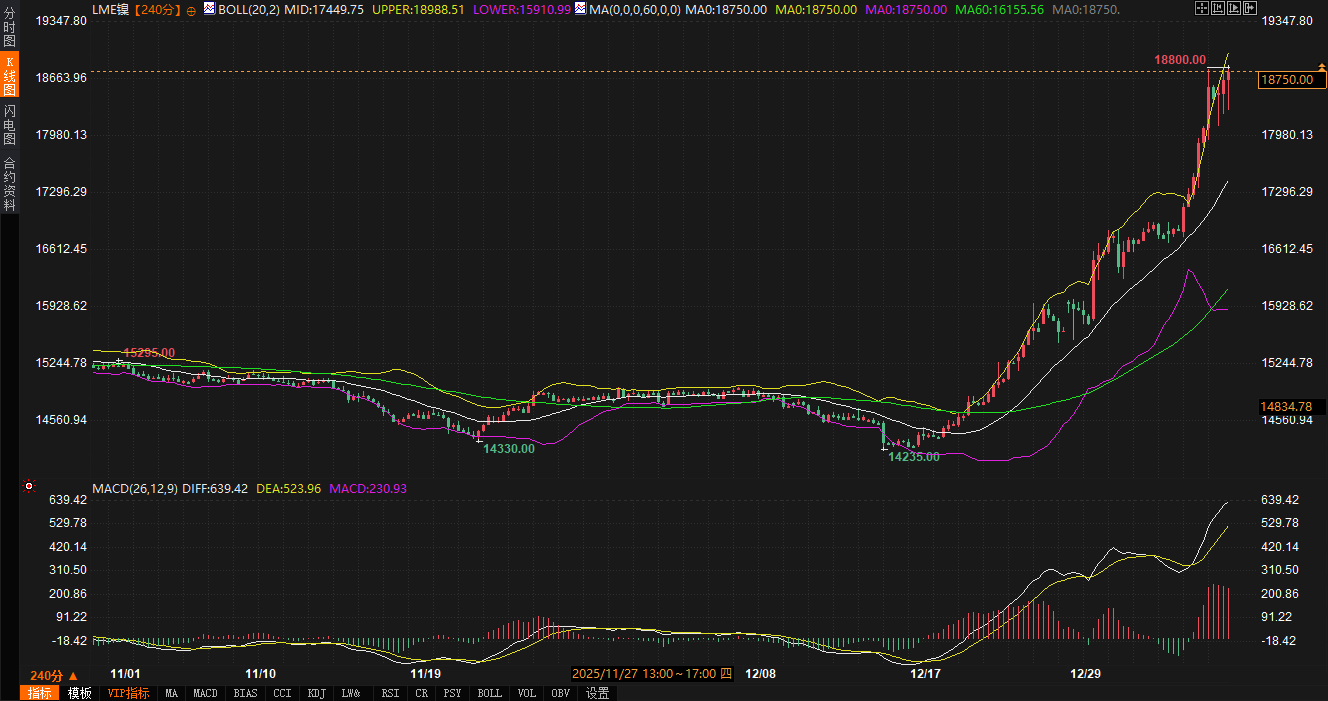The image size is (1328, 701).
Task: Expand the 240分 period selector at bottom left
Action: tap(53, 675)
